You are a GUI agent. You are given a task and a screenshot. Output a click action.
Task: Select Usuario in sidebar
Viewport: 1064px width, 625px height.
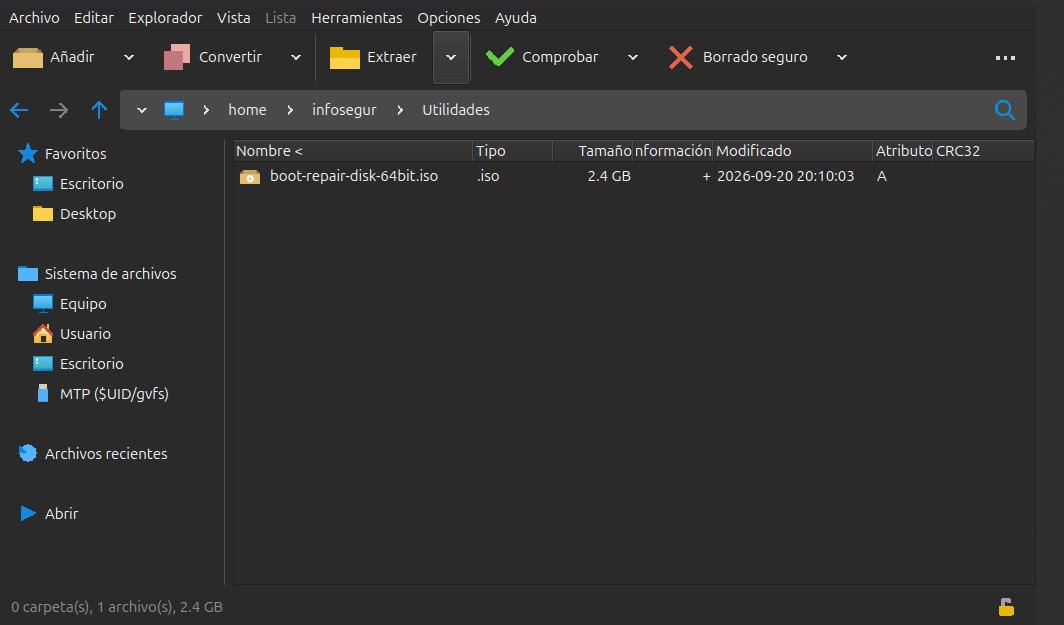pyautogui.click(x=85, y=334)
